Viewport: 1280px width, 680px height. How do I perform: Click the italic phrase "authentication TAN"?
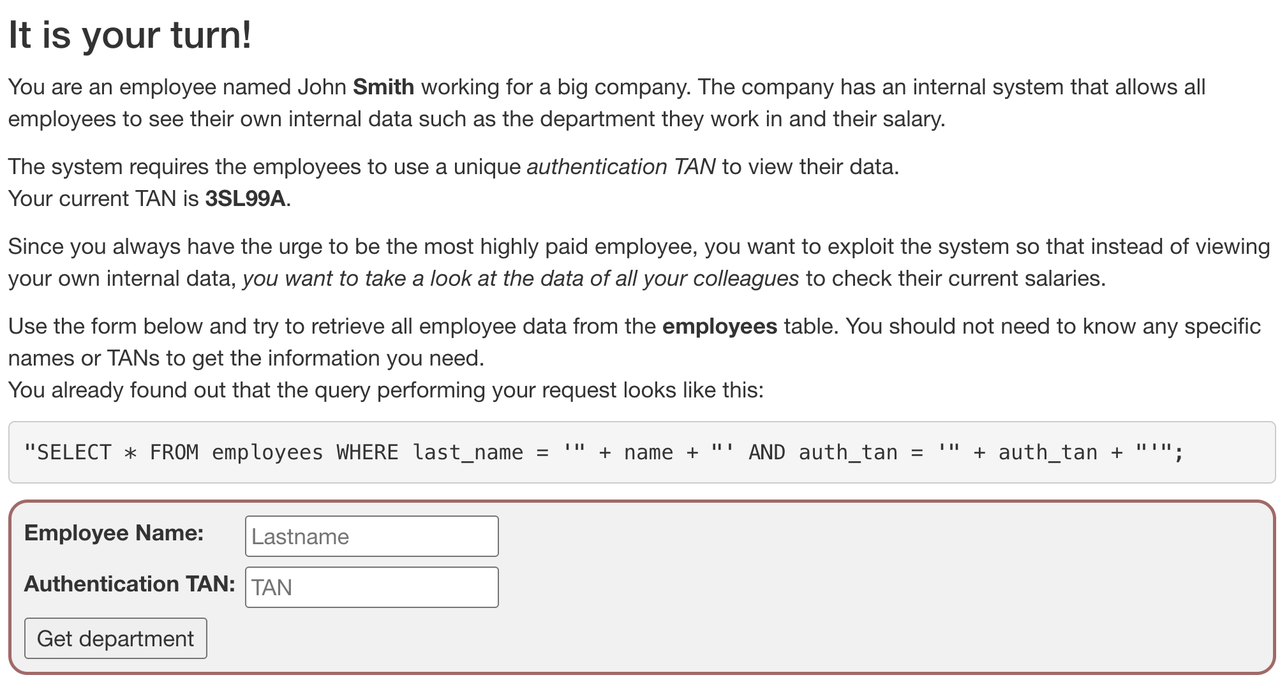pyautogui.click(x=621, y=167)
